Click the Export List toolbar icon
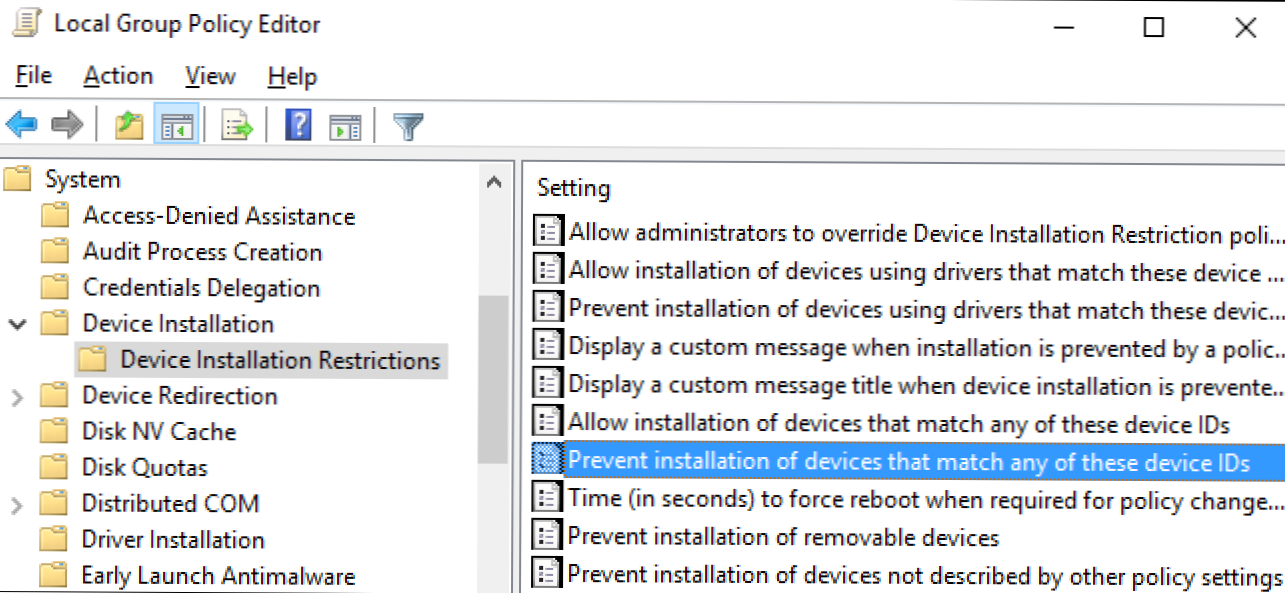The image size is (1285, 593). point(237,126)
